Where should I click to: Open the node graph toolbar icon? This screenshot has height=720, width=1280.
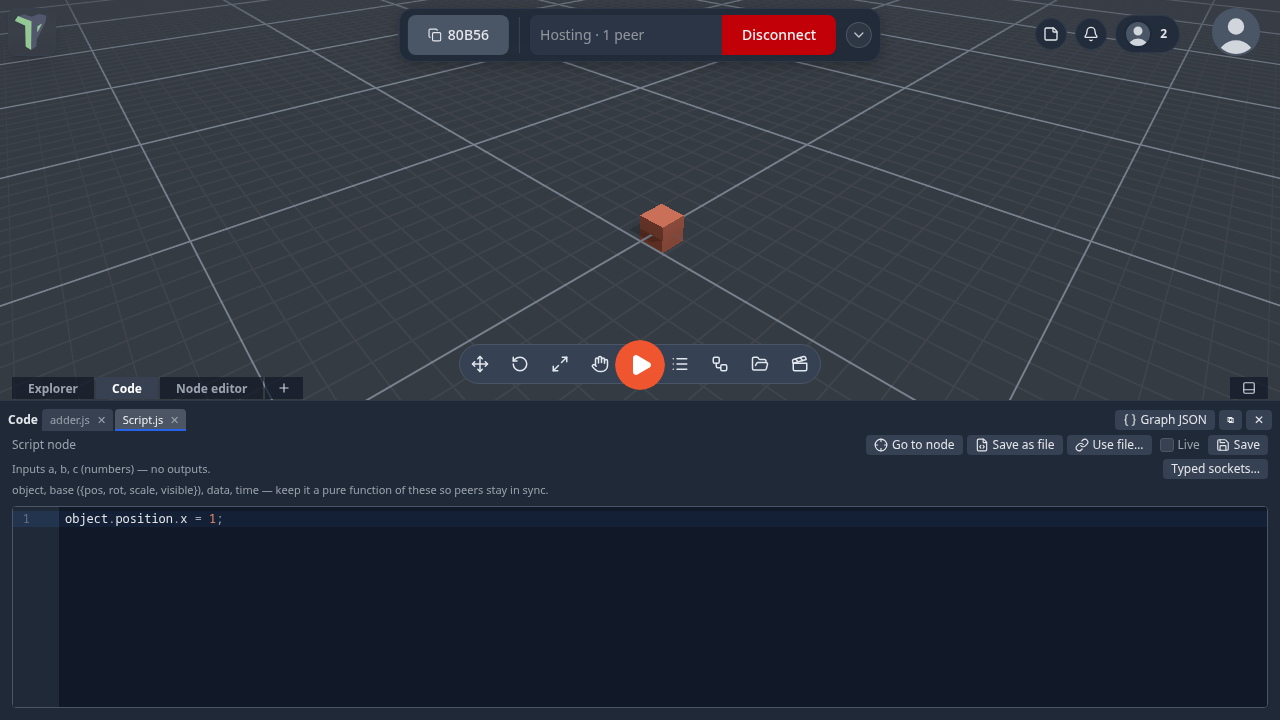pyautogui.click(x=720, y=364)
